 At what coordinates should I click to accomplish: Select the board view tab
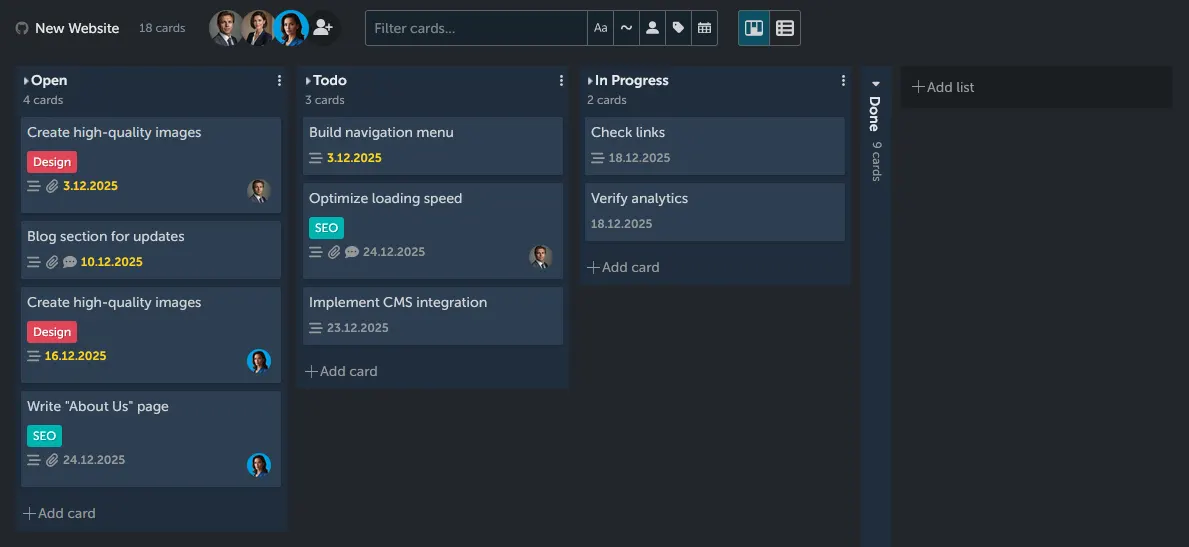tap(754, 28)
